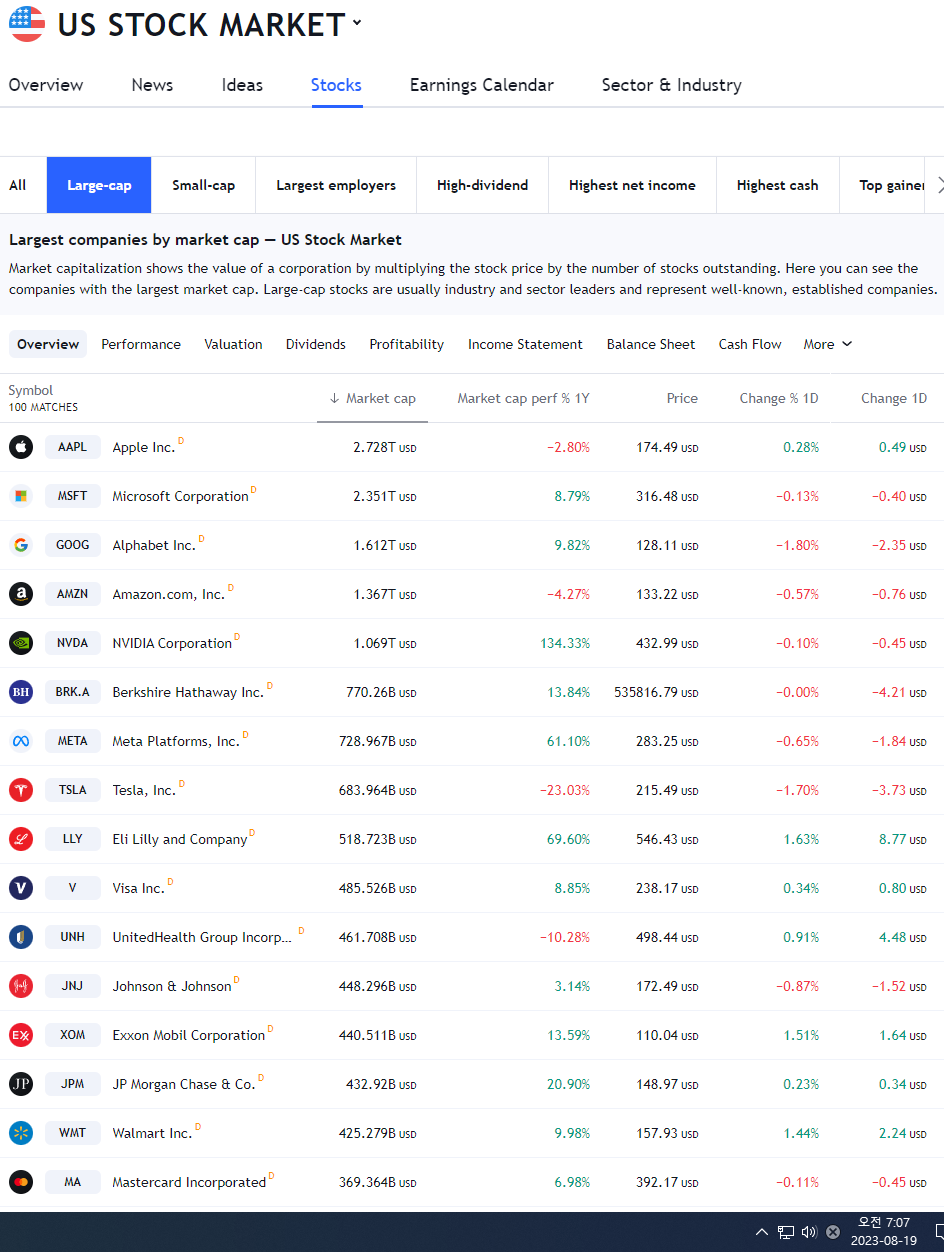Select the Small-cap filter tab

[204, 185]
